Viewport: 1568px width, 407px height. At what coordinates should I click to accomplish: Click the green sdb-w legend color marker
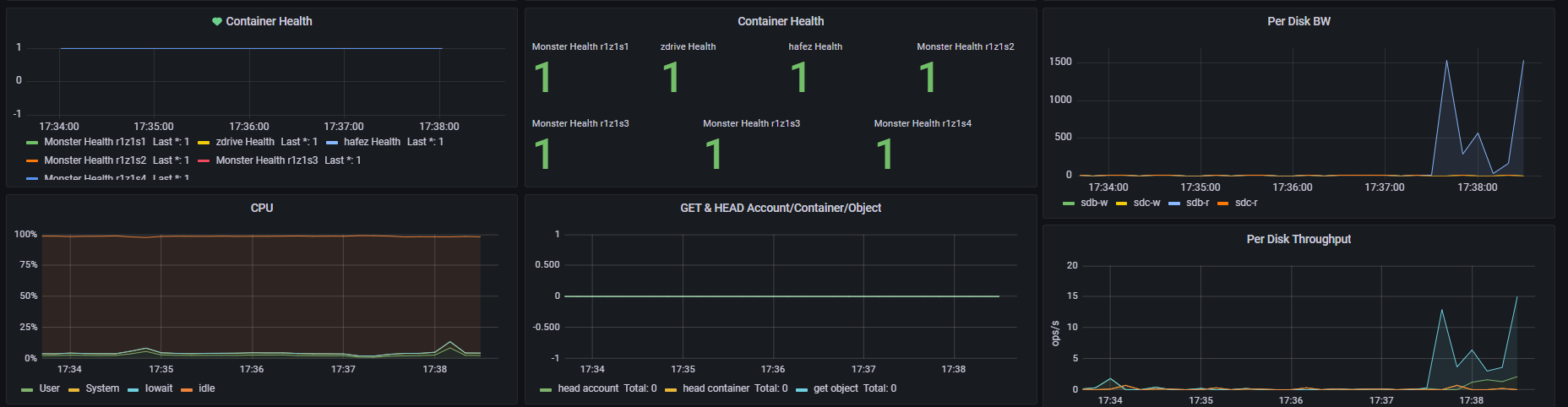[x=1069, y=203]
